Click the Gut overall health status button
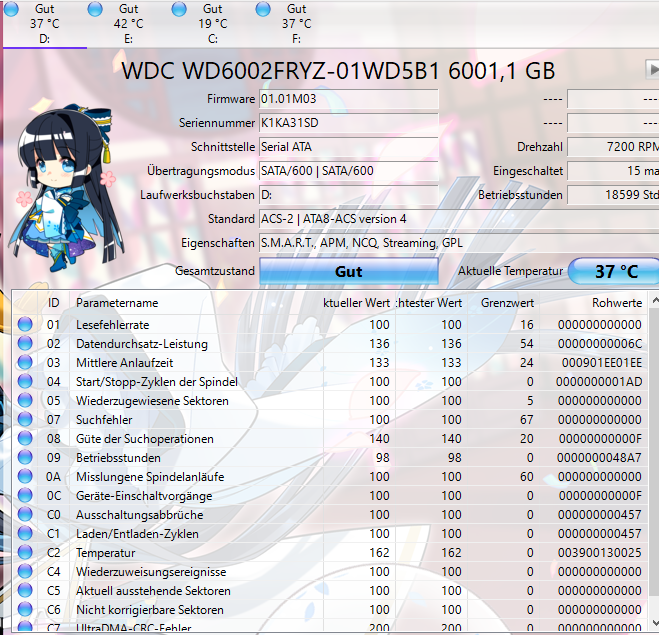This screenshot has width=659, height=635. [349, 271]
